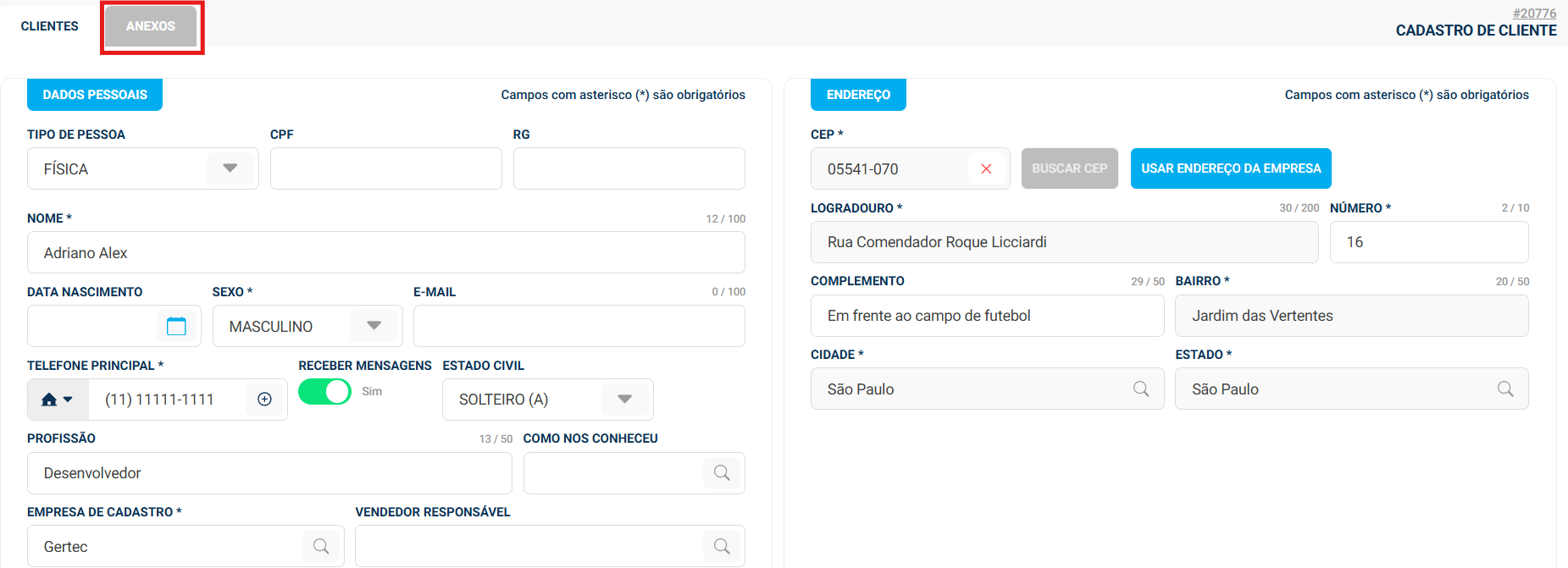Toggle off Receber Mensagens switch
The height and width of the screenshot is (568, 1568).
coord(324,392)
